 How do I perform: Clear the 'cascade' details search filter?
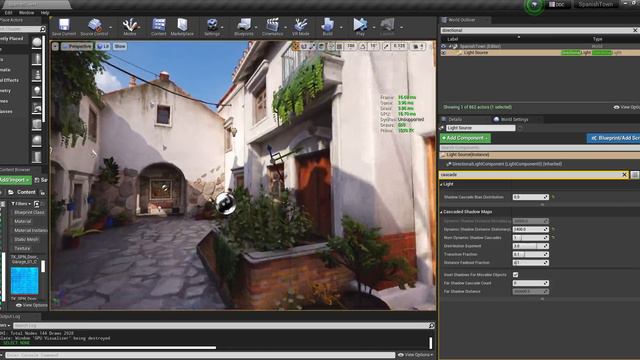pos(624,175)
